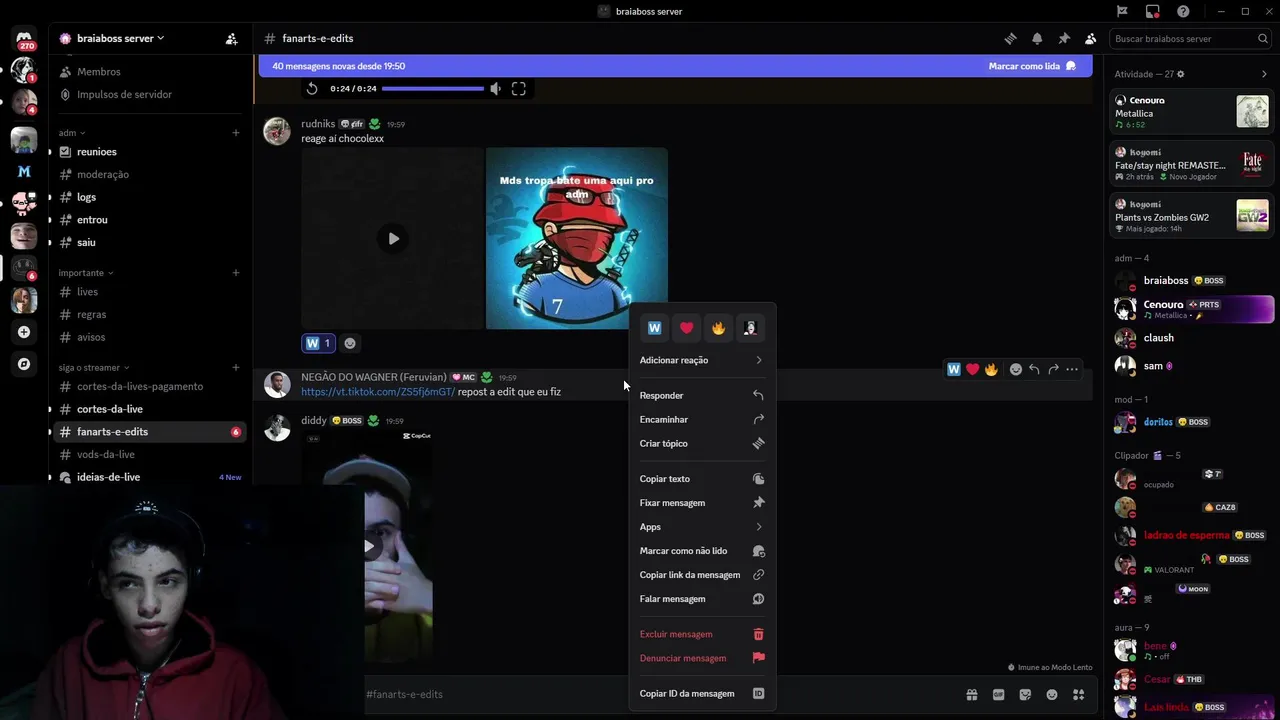Choose Copiar texto in context menu
This screenshot has height=720, width=1280.
(x=702, y=479)
